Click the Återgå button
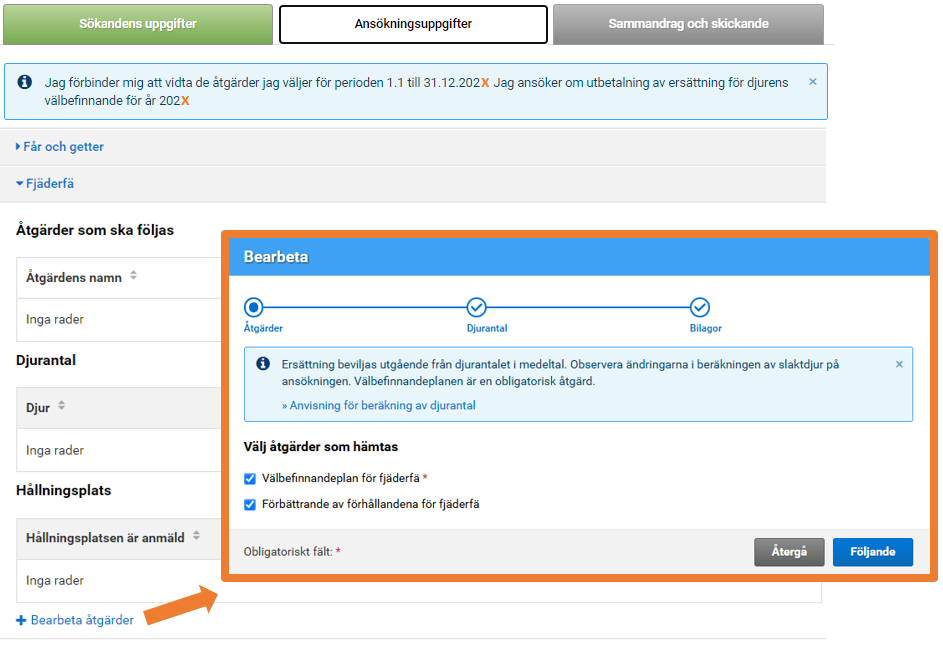This screenshot has height=647, width=943. (x=789, y=552)
